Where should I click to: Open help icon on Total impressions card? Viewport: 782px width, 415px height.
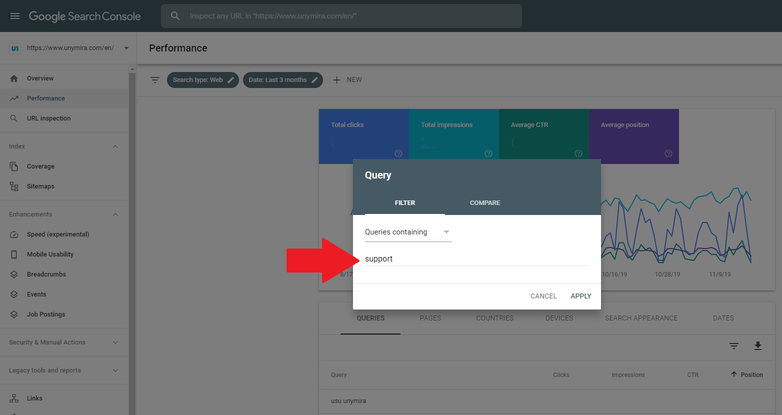pyautogui.click(x=488, y=154)
